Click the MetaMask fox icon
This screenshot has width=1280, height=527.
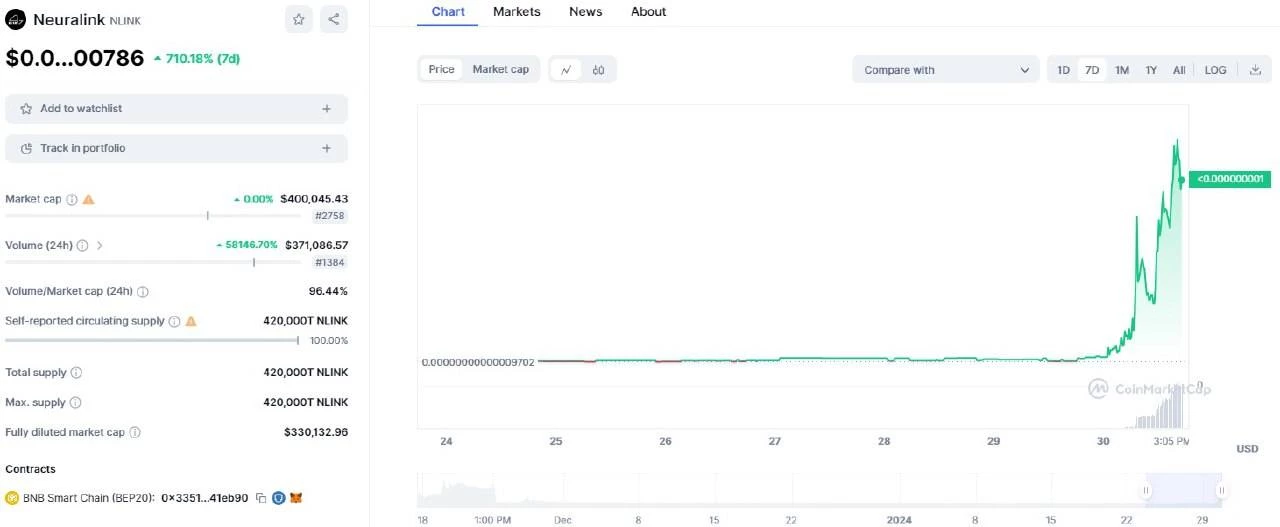(x=296, y=497)
